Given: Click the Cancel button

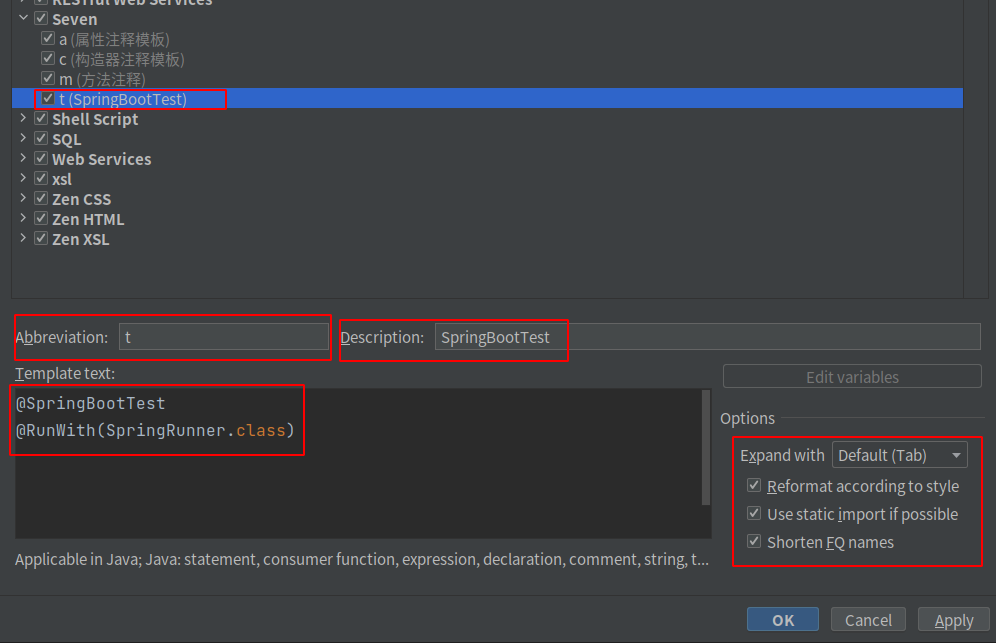Looking at the screenshot, I should (868, 620).
